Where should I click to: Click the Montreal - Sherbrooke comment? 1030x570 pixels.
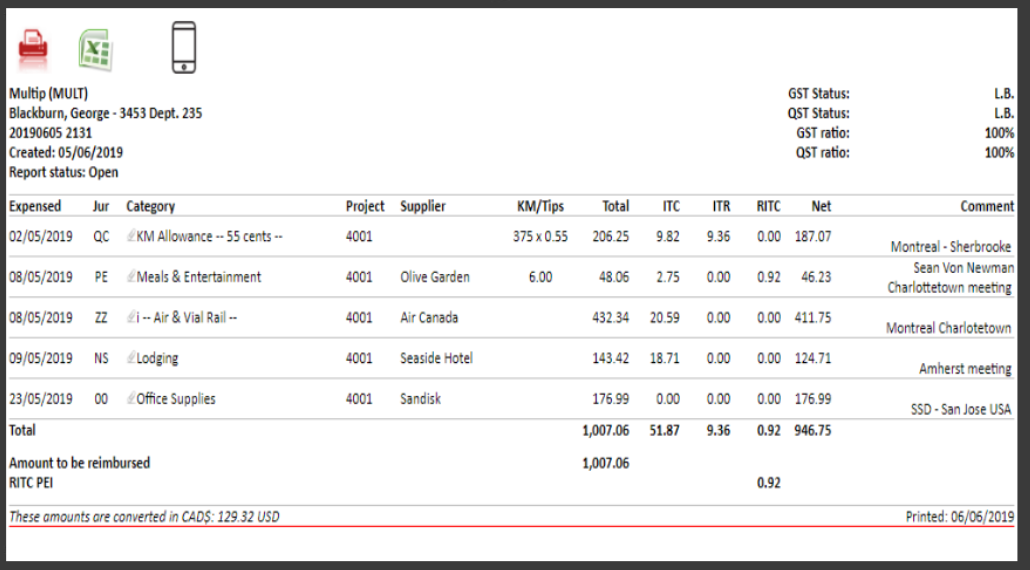(x=951, y=247)
